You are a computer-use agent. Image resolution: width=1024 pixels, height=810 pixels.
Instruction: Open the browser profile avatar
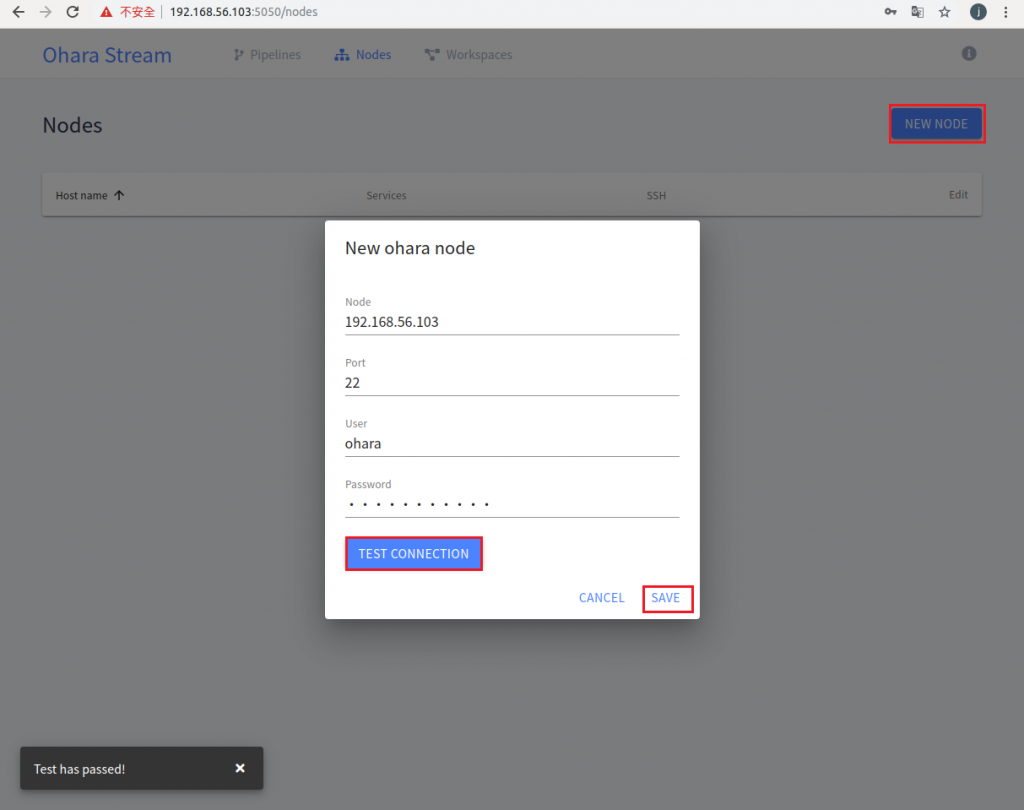coord(978,12)
